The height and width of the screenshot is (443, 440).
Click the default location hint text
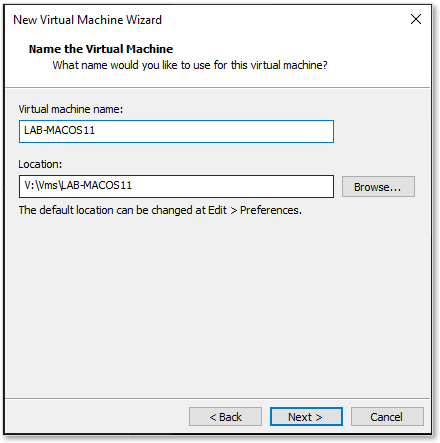click(160, 210)
